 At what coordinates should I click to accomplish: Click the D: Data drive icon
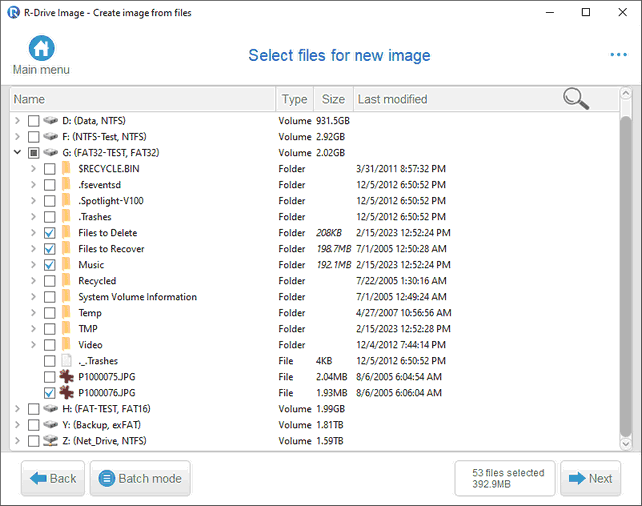(50, 120)
